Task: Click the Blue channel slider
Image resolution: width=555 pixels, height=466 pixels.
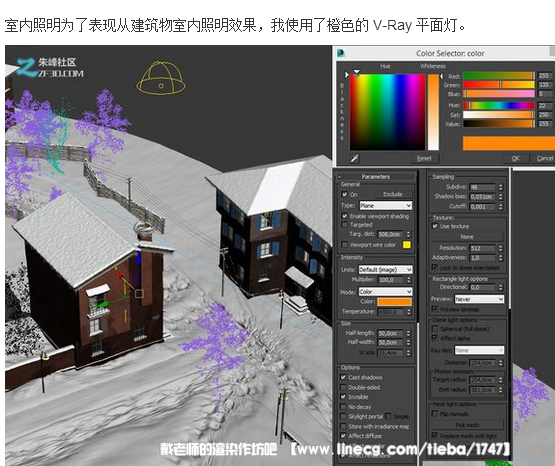Action: point(499,94)
